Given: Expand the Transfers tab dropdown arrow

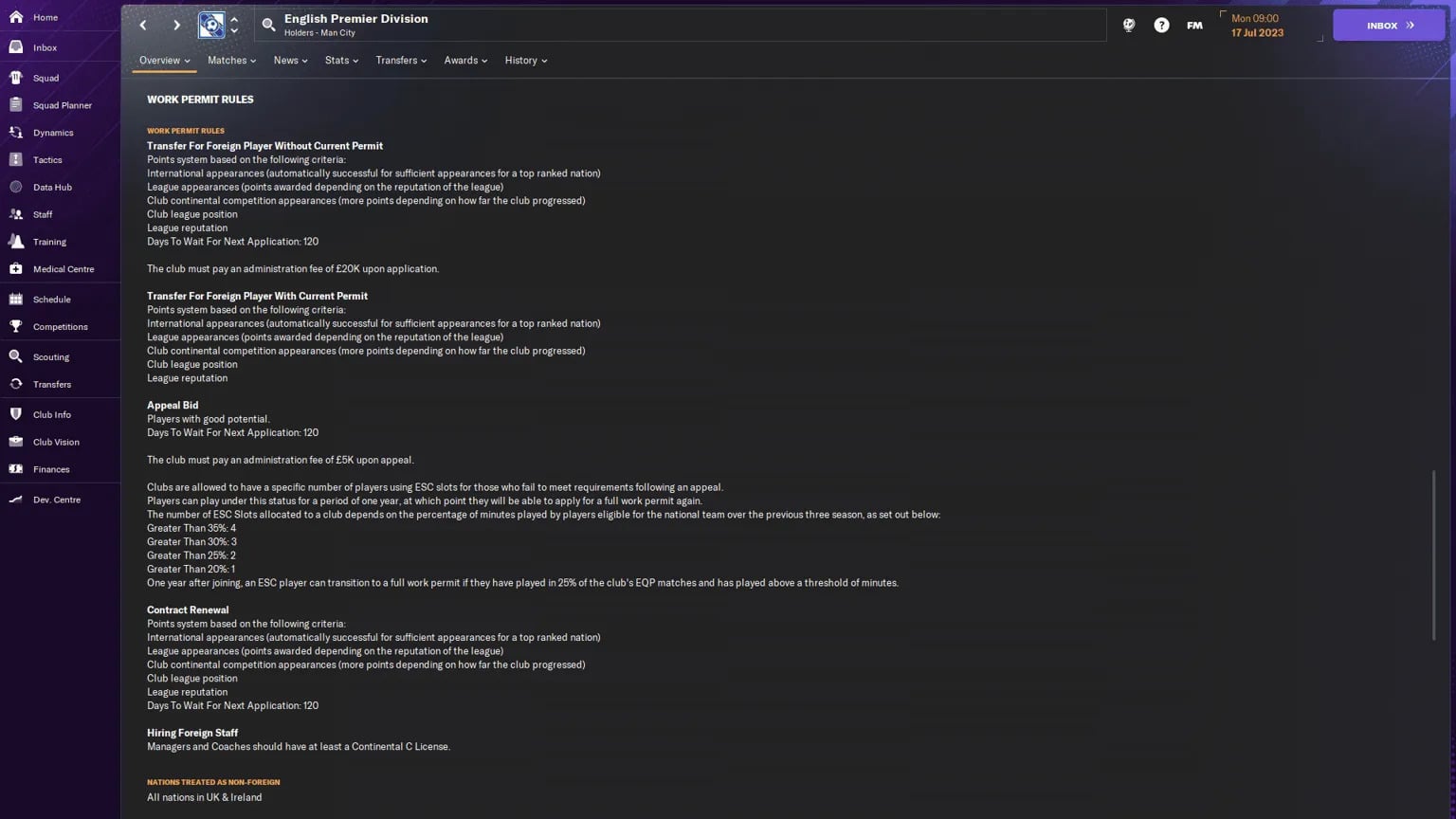Looking at the screenshot, I should click(425, 61).
